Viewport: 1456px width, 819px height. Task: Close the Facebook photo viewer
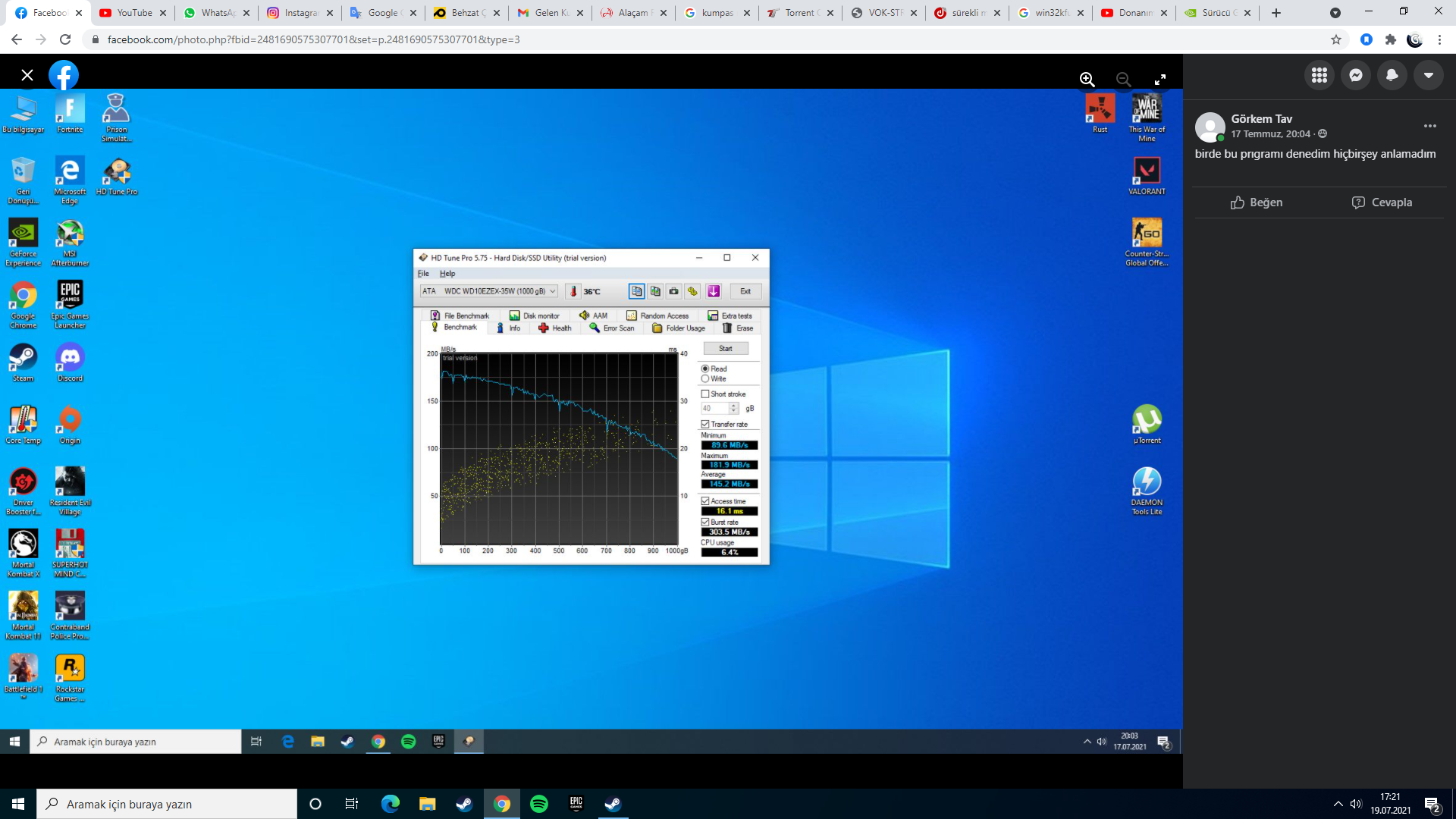coord(27,75)
